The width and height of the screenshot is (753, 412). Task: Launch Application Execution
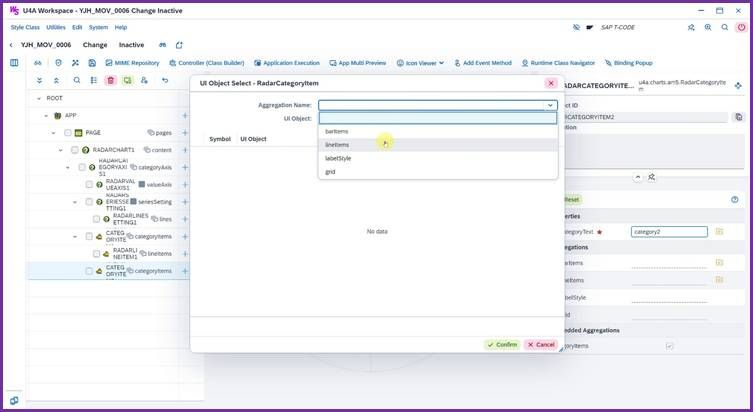coord(287,63)
